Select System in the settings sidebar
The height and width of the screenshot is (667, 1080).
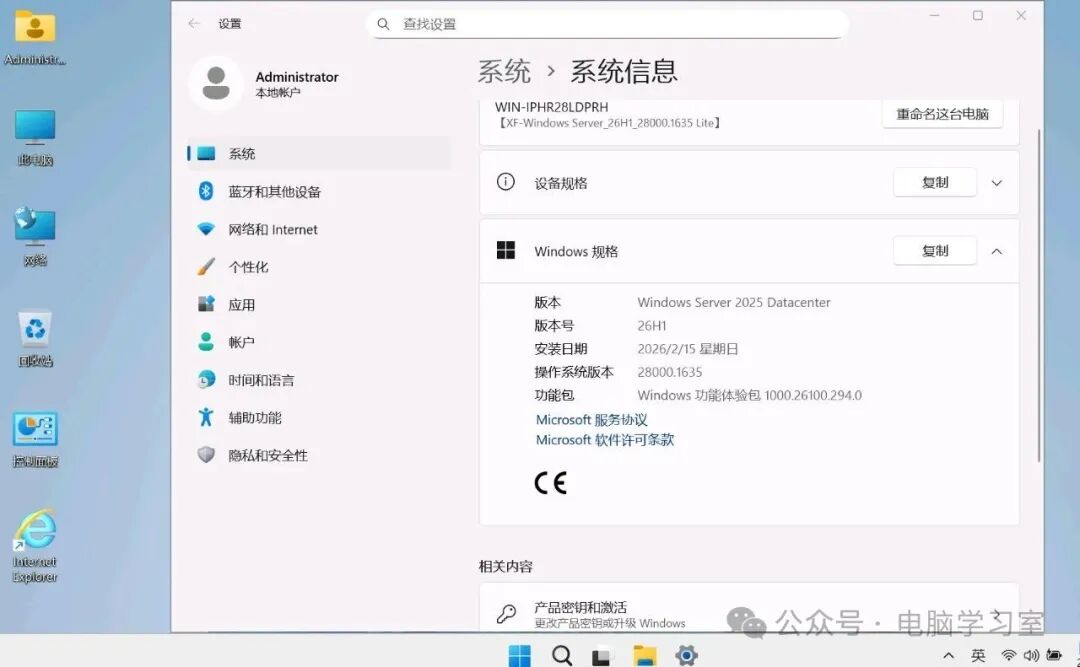coord(242,153)
